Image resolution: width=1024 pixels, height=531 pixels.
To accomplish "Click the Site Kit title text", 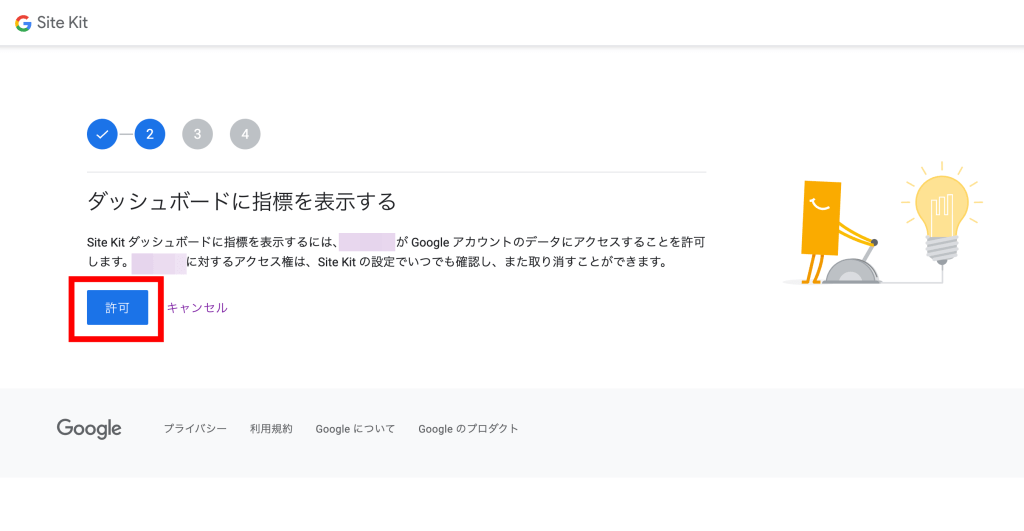I will pos(62,22).
